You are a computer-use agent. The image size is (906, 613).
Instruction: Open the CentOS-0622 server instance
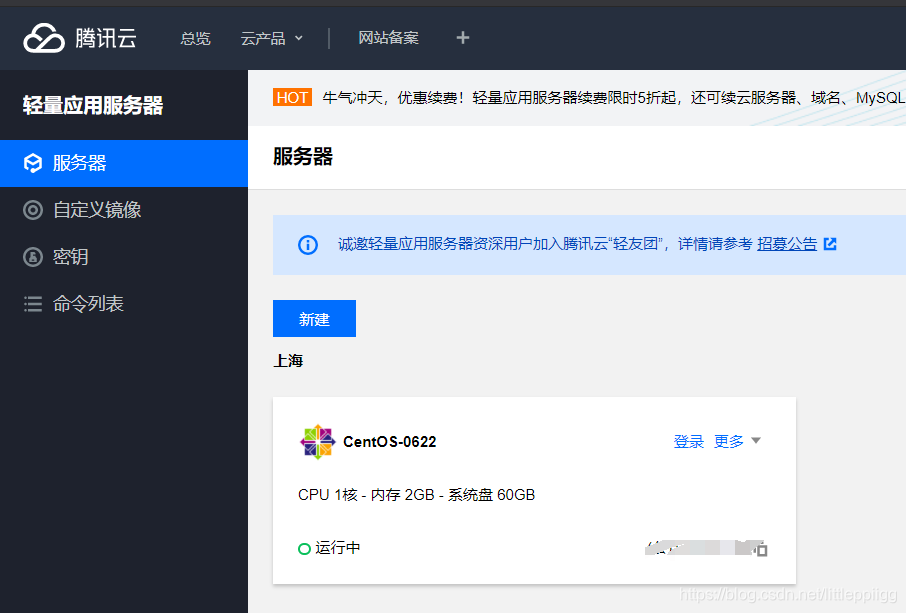click(x=389, y=442)
